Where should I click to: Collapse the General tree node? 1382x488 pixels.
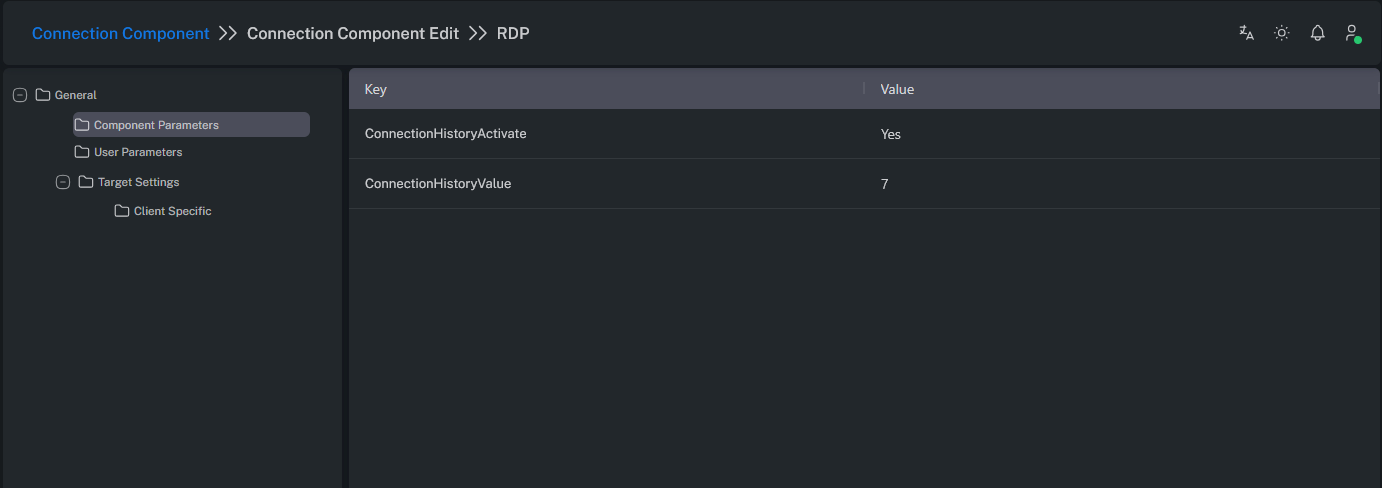pos(20,95)
